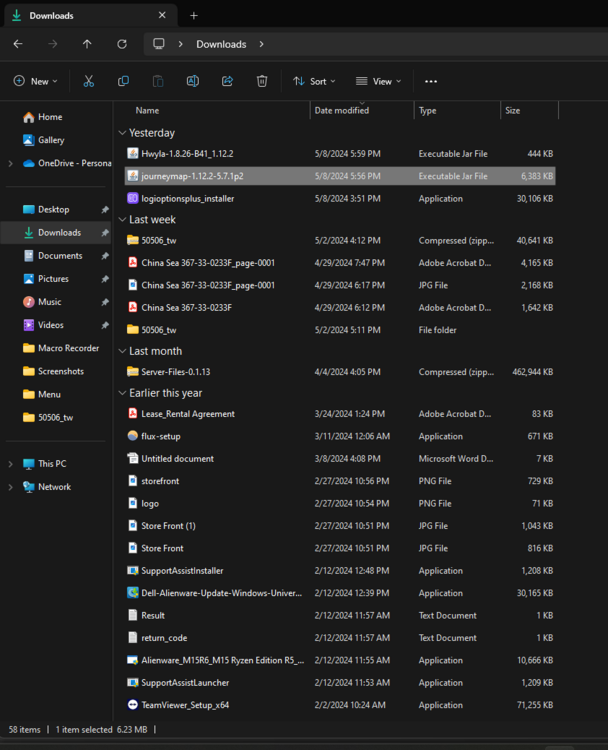
Task: Select the TeamViewer_Setup_x64 file
Action: (x=185, y=705)
